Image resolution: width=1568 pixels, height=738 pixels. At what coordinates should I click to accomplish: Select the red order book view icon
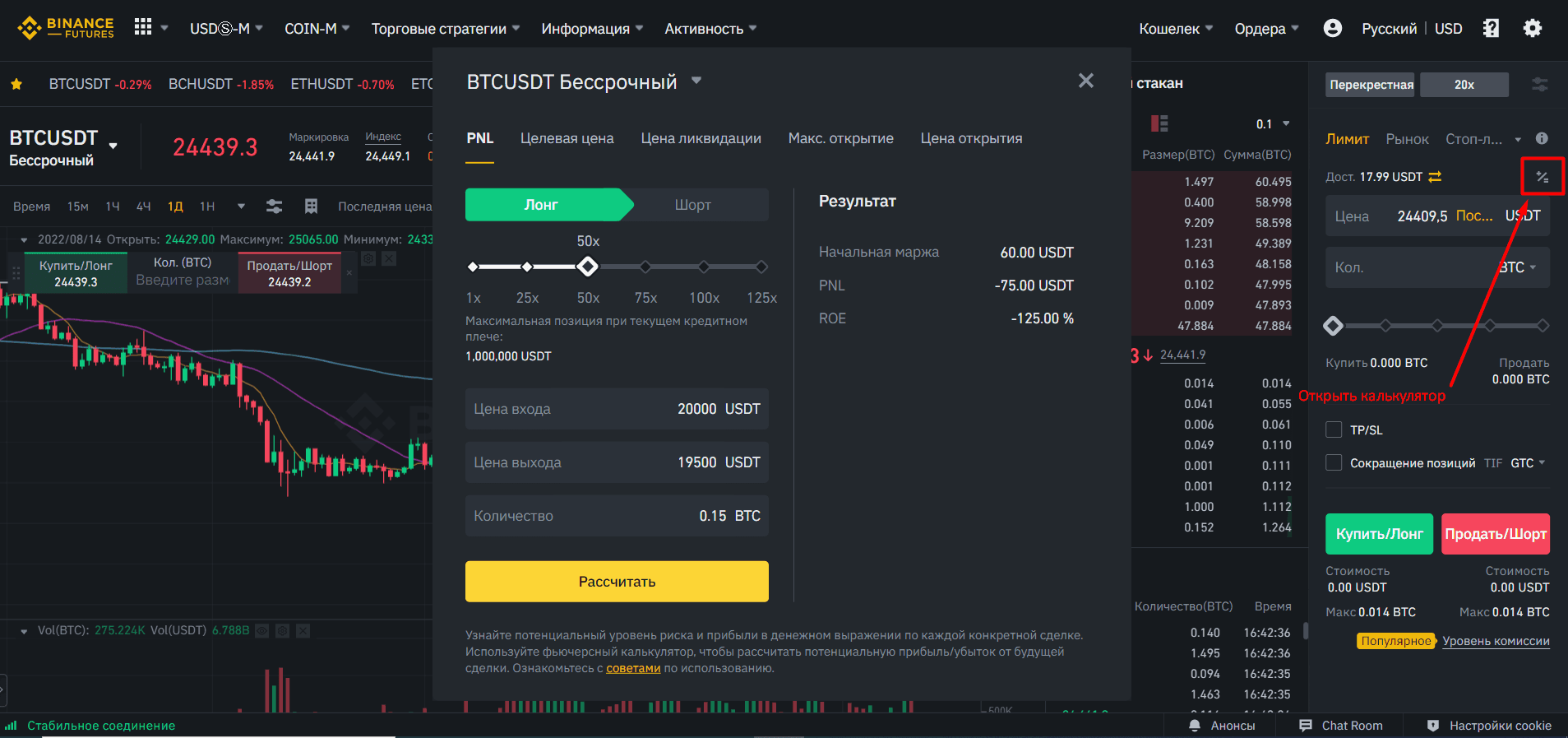pos(1159,123)
